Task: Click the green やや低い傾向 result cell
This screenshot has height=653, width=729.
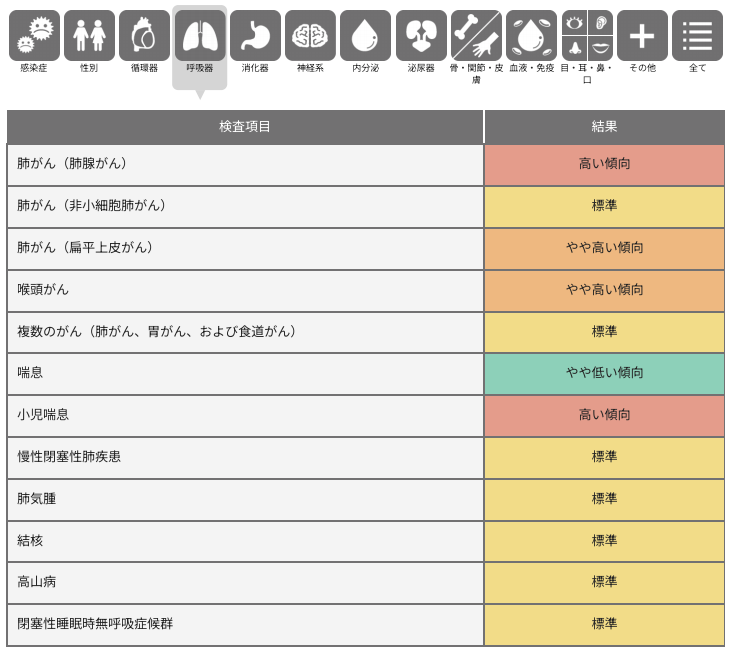Action: 604,373
